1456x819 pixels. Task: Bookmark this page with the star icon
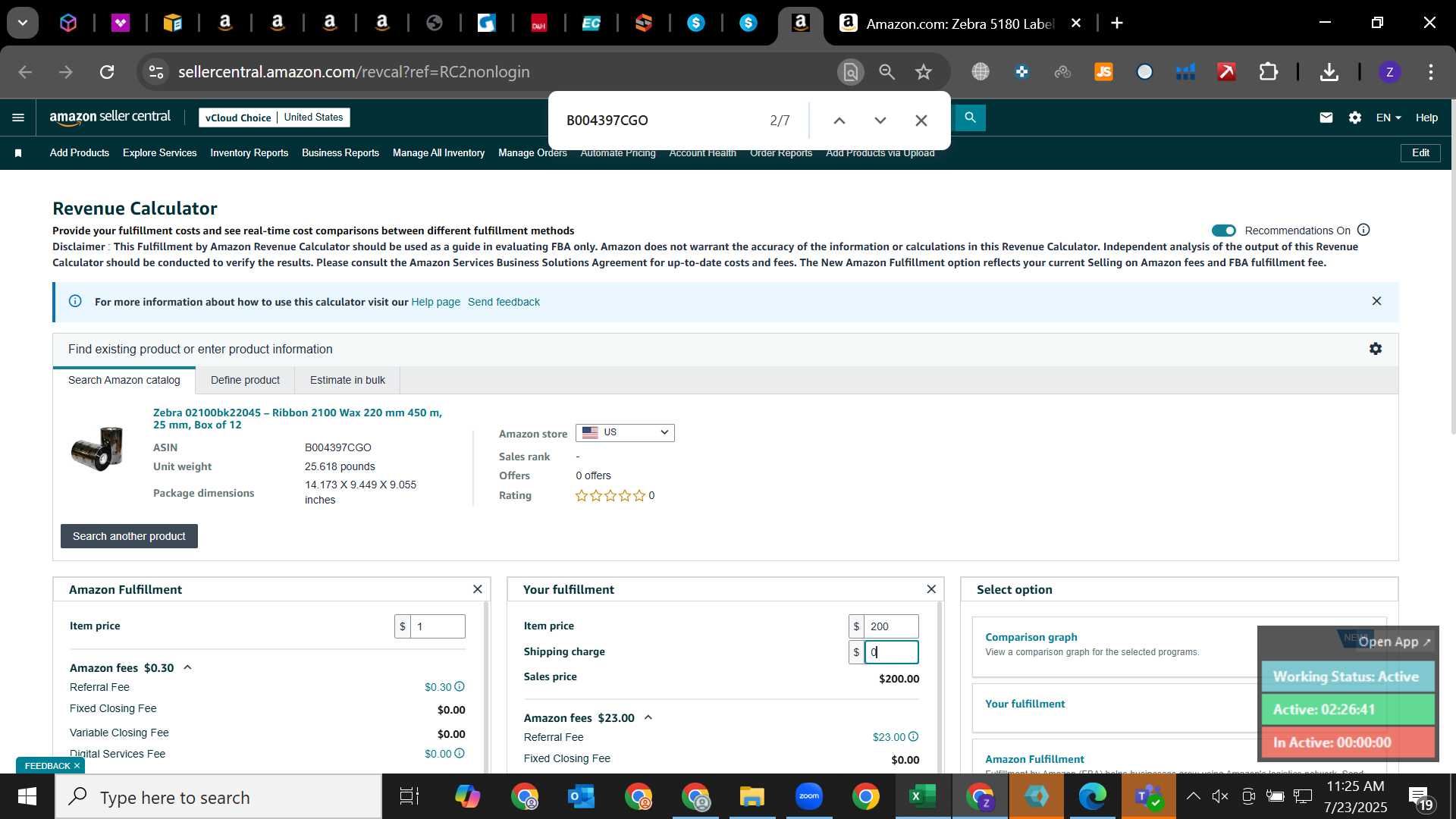point(923,72)
